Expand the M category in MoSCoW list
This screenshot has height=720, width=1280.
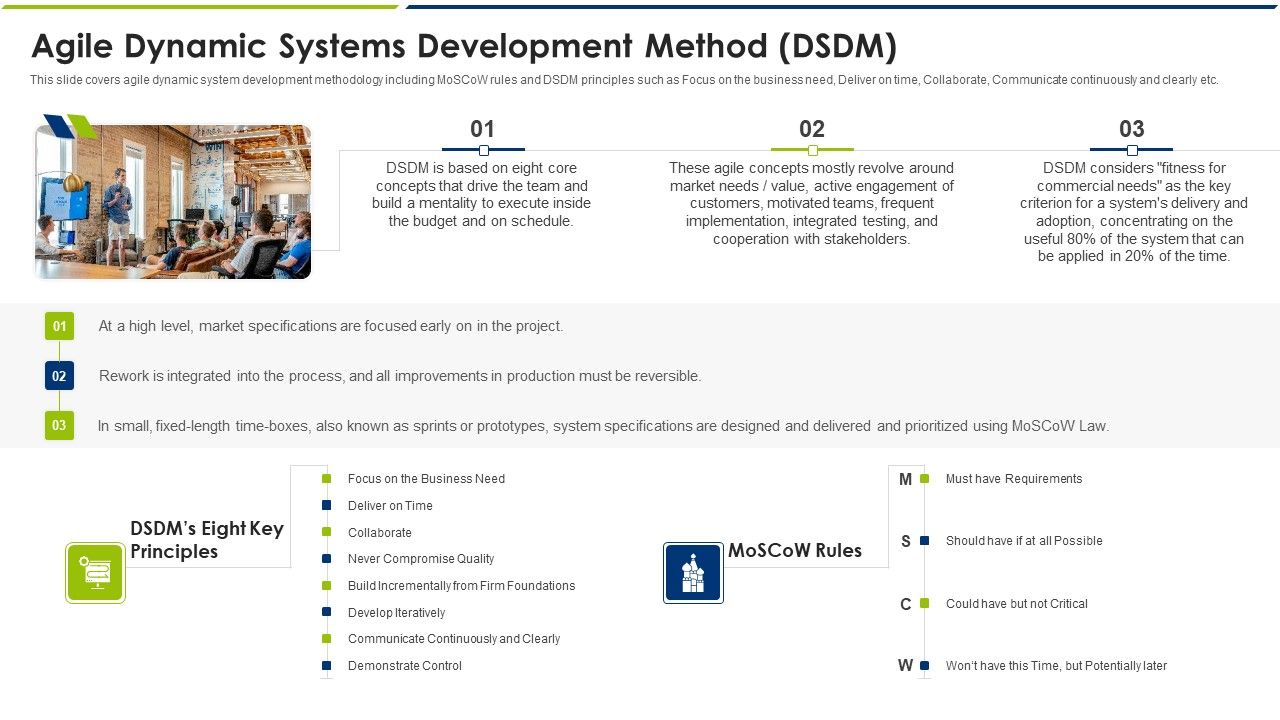(x=905, y=480)
